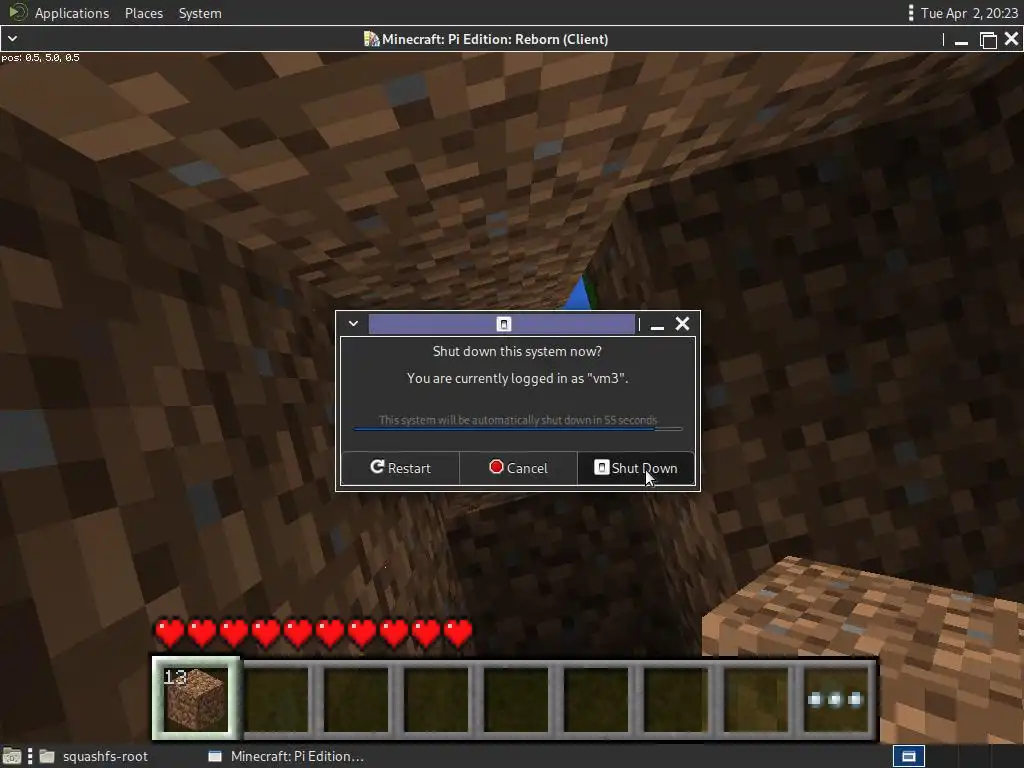Click the workspace switcher in bottom panel

pos(908,756)
